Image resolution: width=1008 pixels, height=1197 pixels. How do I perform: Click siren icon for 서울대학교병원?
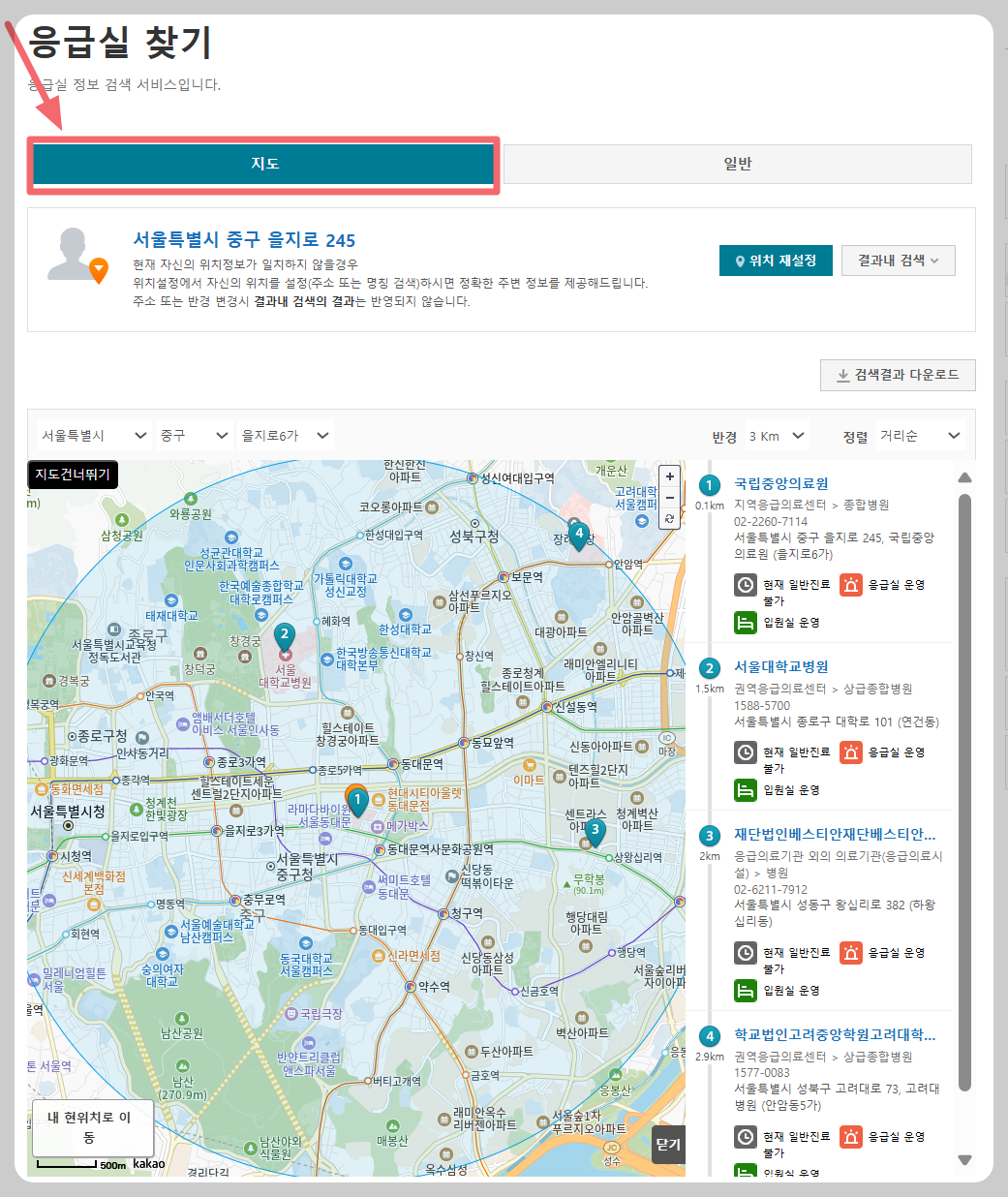point(850,752)
